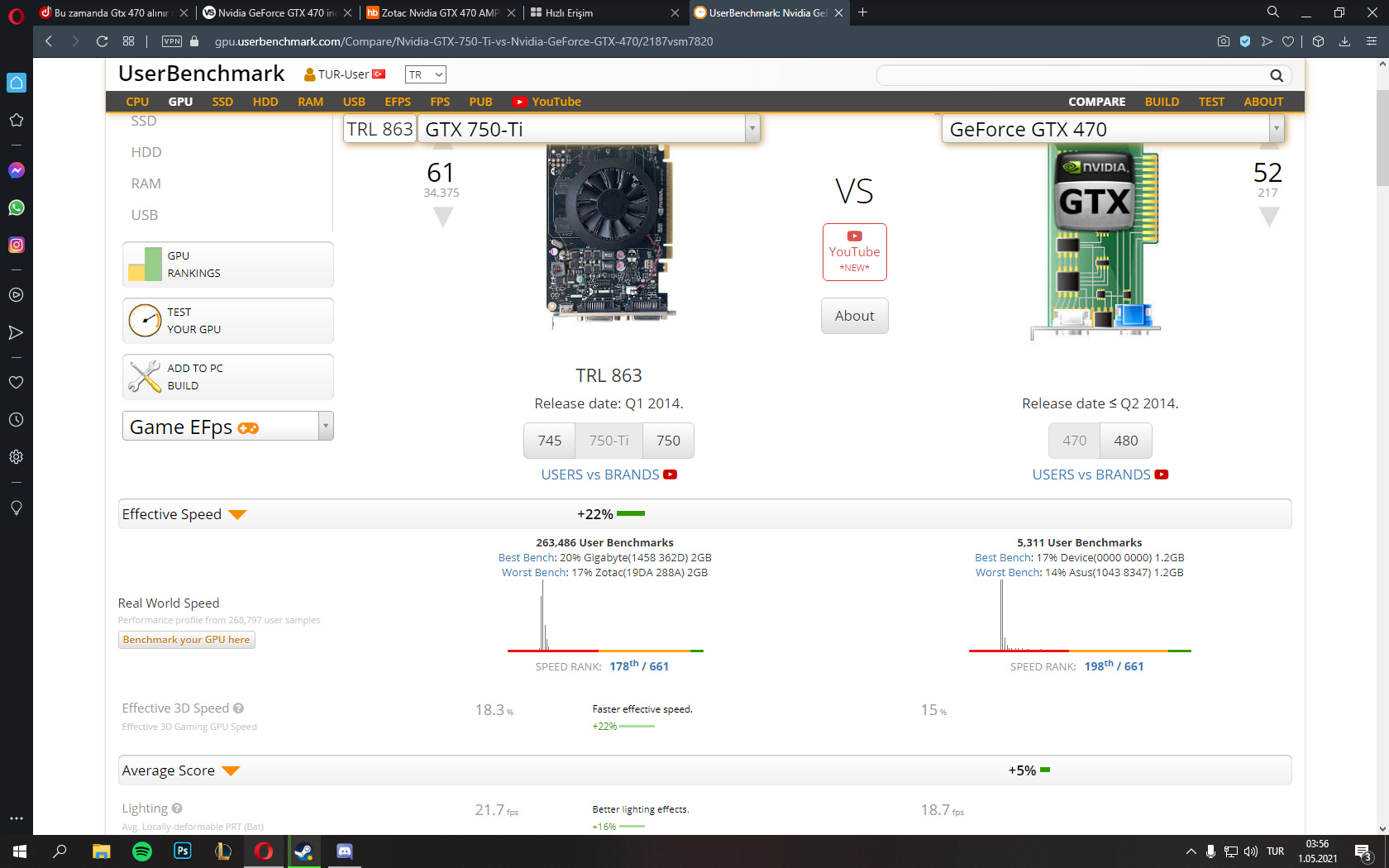The height and width of the screenshot is (868, 1389).
Task: Click the TUR-User profile link
Action: (x=345, y=74)
